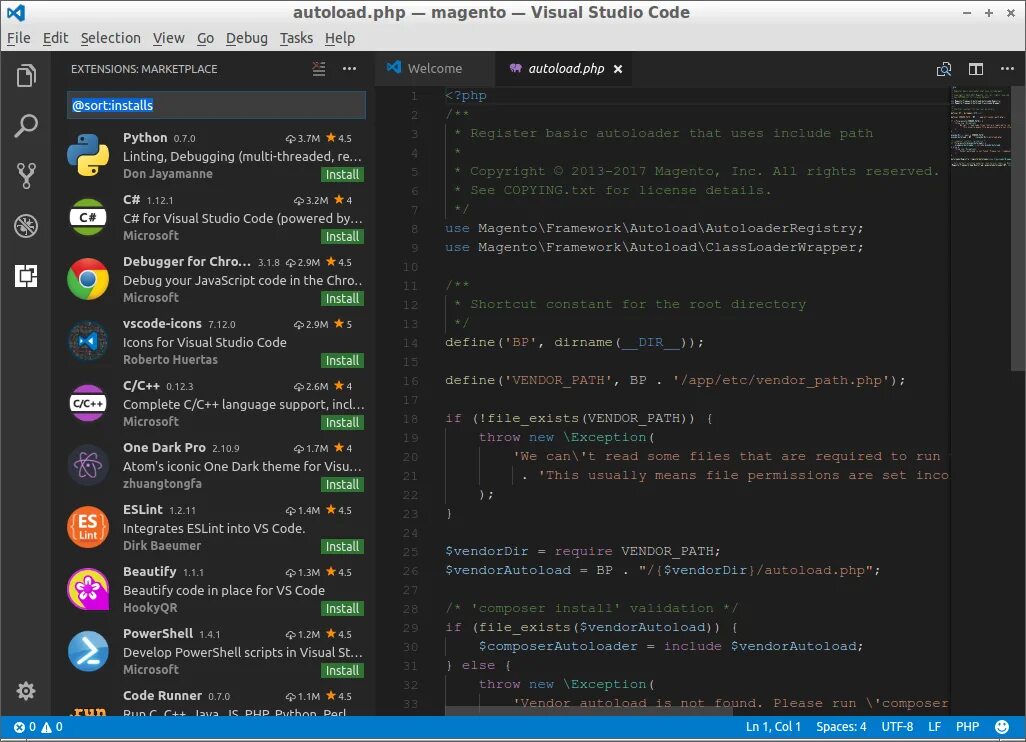
Task: Click the open changes/preview editor icon
Action: 944,69
